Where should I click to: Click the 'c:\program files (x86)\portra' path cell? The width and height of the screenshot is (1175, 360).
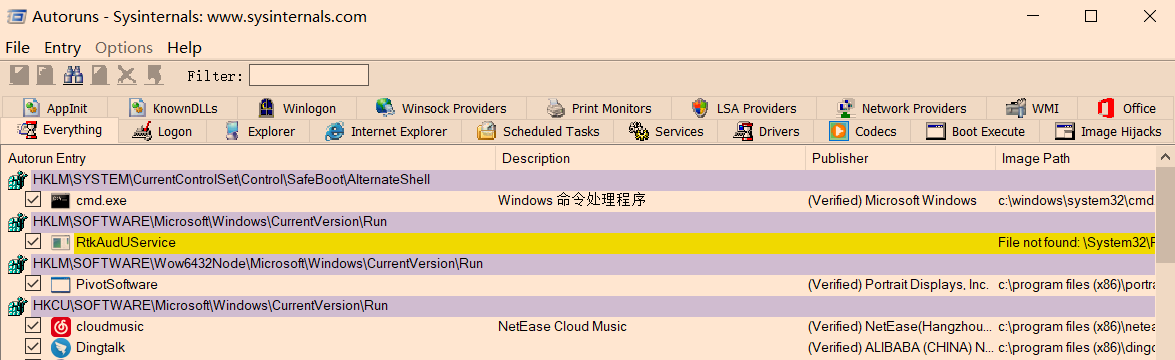pos(1076,284)
